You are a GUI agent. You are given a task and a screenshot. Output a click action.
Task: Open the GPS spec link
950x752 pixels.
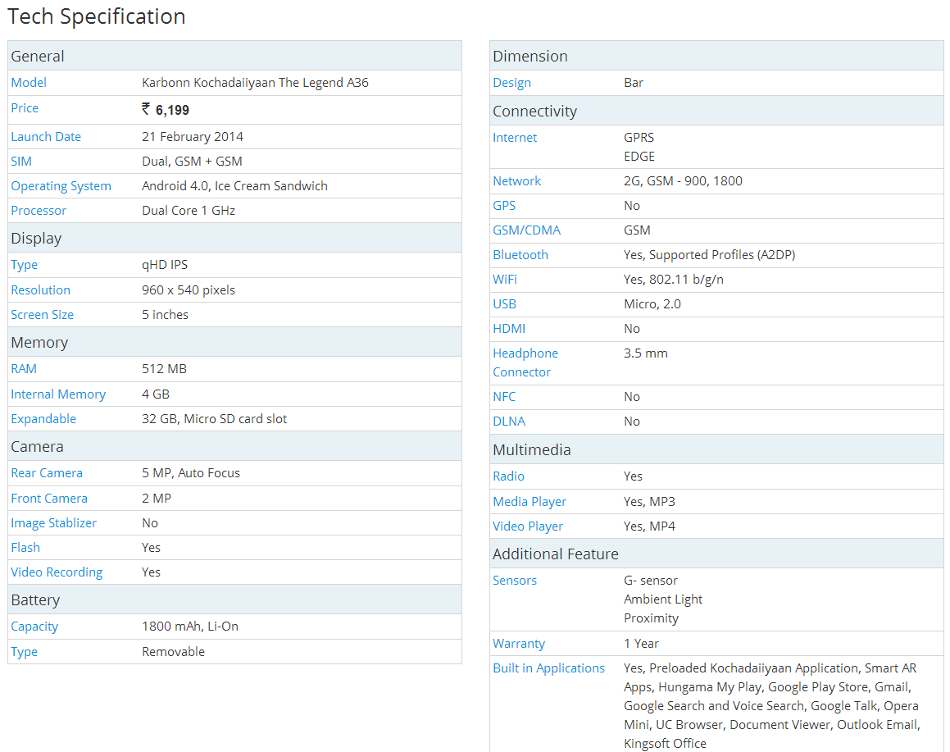coord(504,205)
